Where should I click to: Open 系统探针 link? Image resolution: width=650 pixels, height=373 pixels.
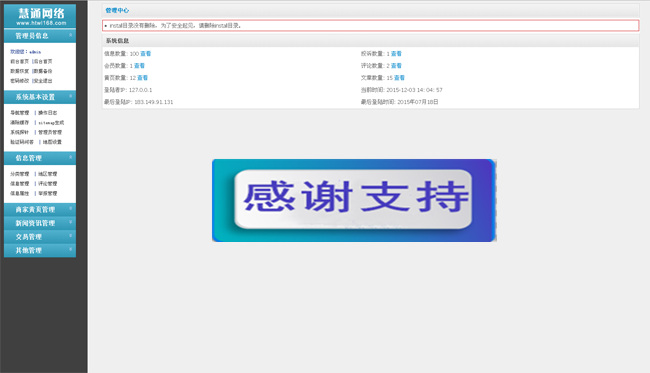click(x=19, y=132)
